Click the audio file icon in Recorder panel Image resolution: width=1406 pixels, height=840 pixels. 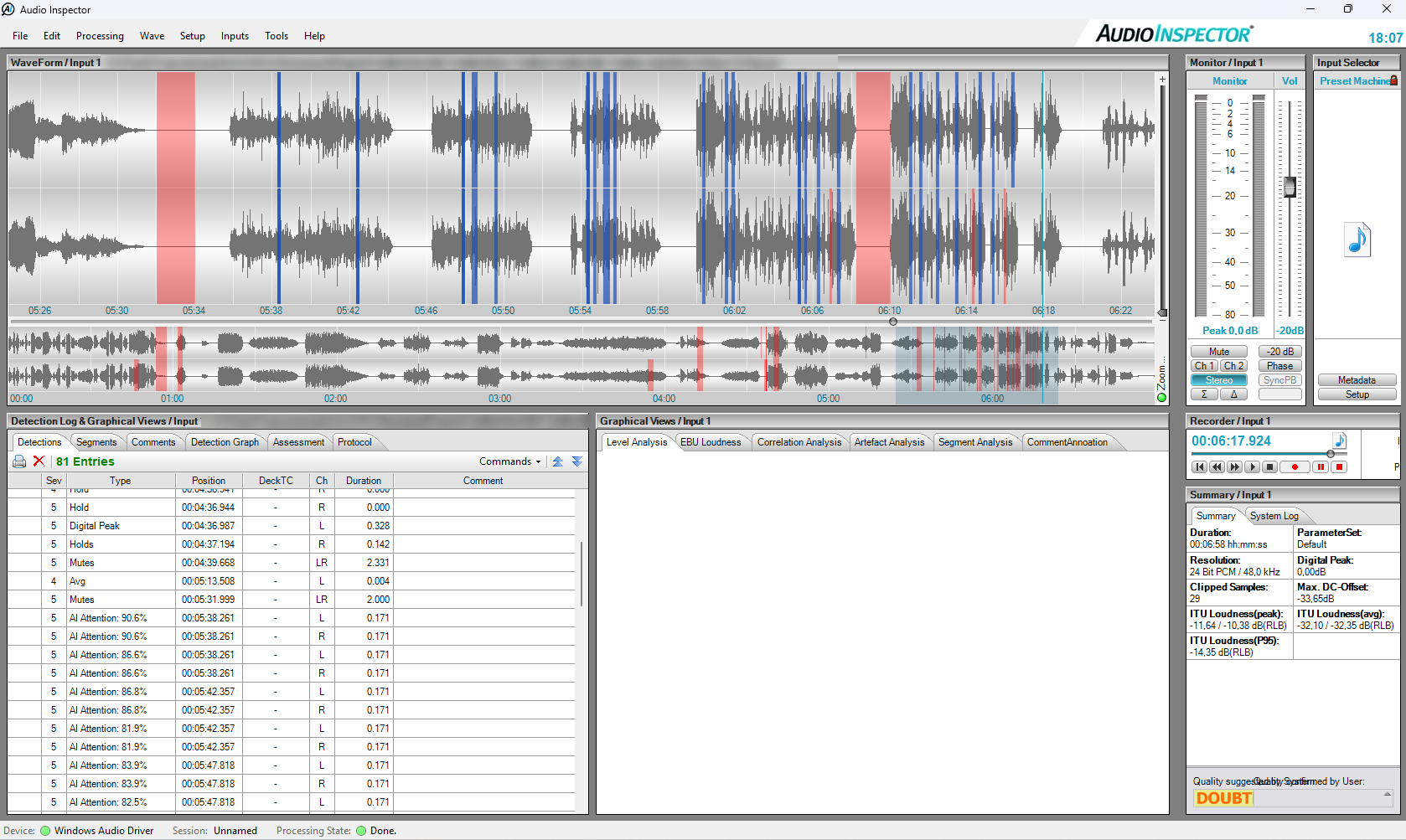pyautogui.click(x=1340, y=441)
